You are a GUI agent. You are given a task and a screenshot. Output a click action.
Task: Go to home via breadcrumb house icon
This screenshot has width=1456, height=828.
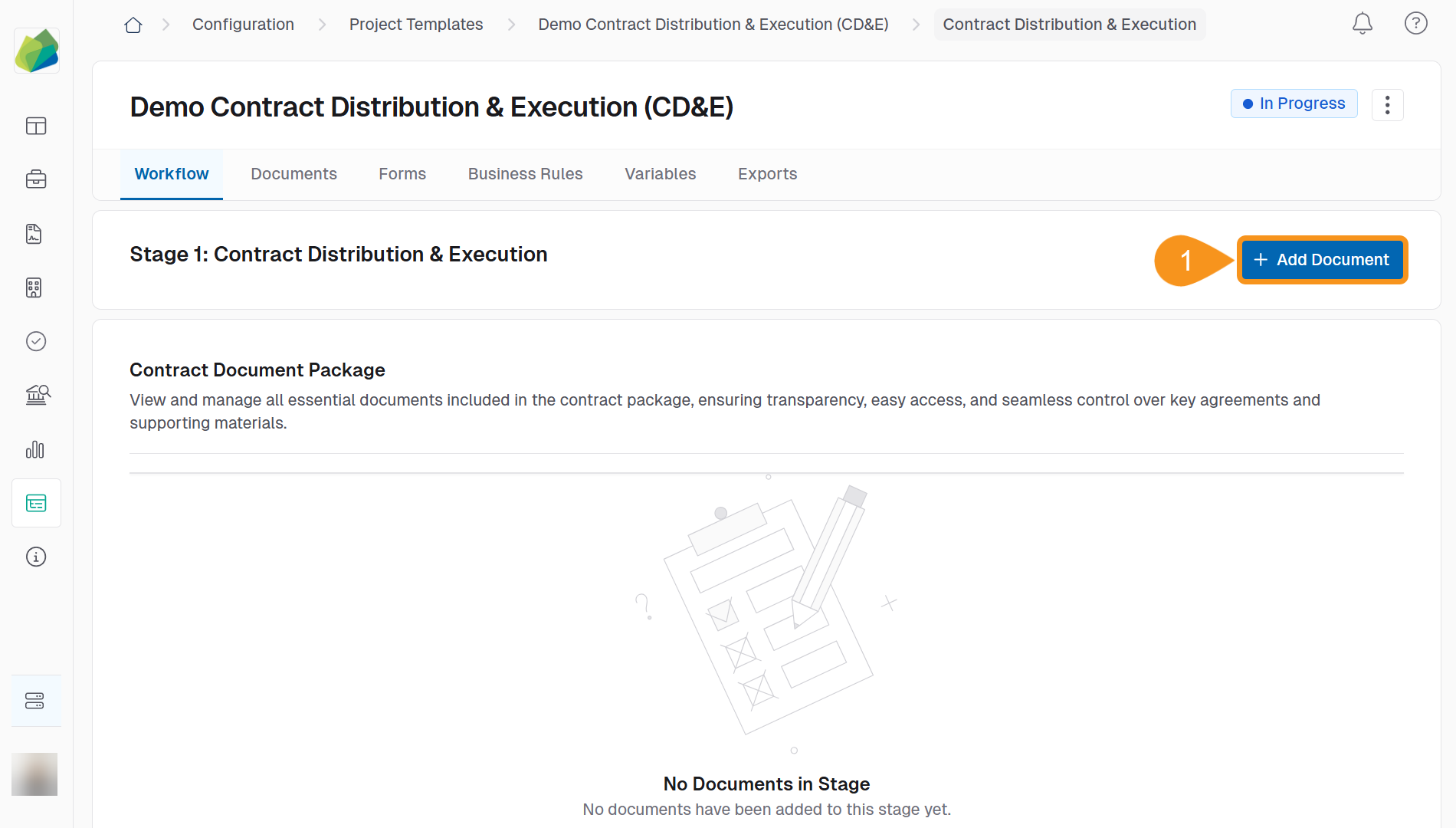(x=133, y=25)
